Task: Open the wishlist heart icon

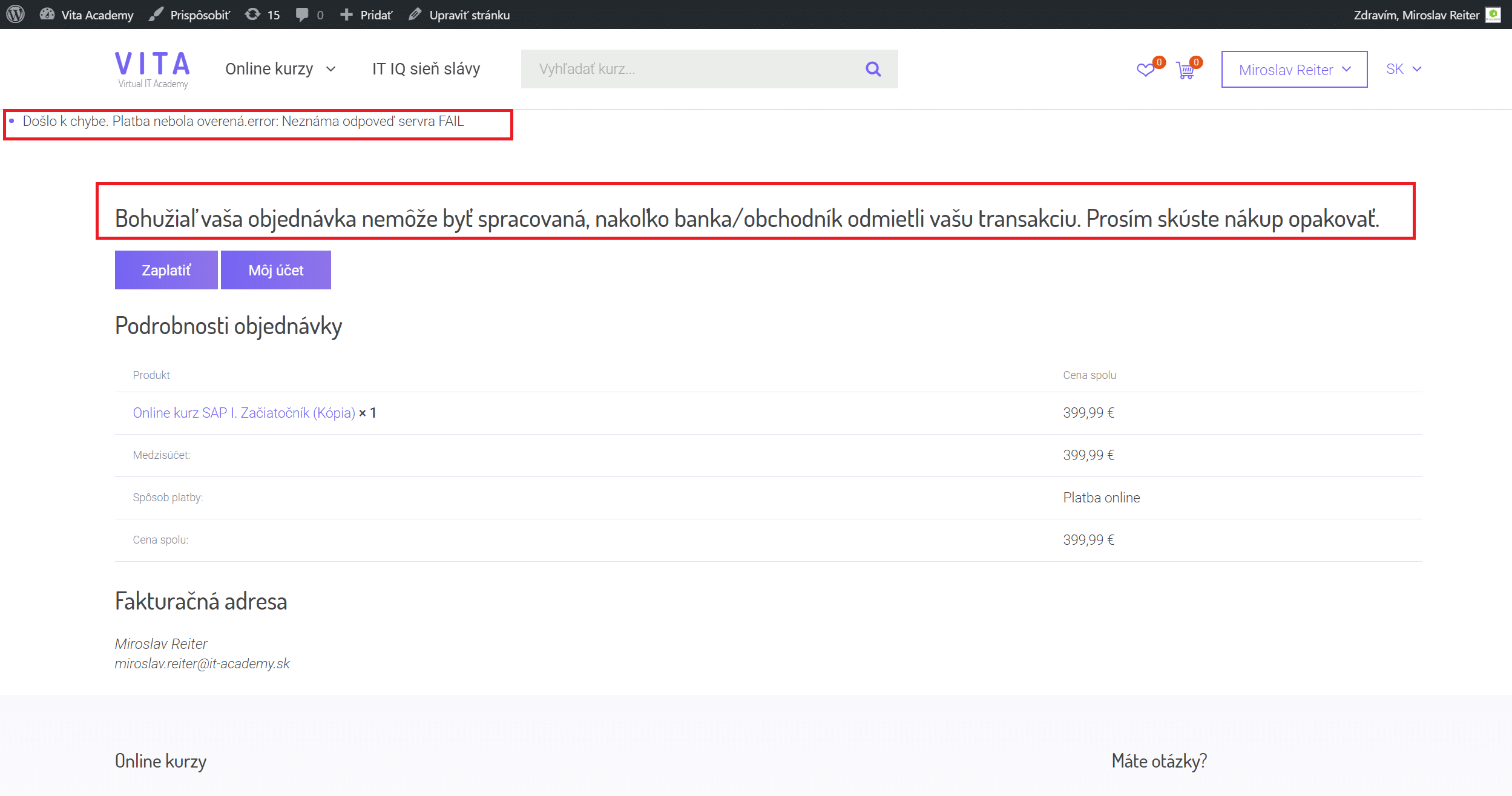Action: (1146, 70)
